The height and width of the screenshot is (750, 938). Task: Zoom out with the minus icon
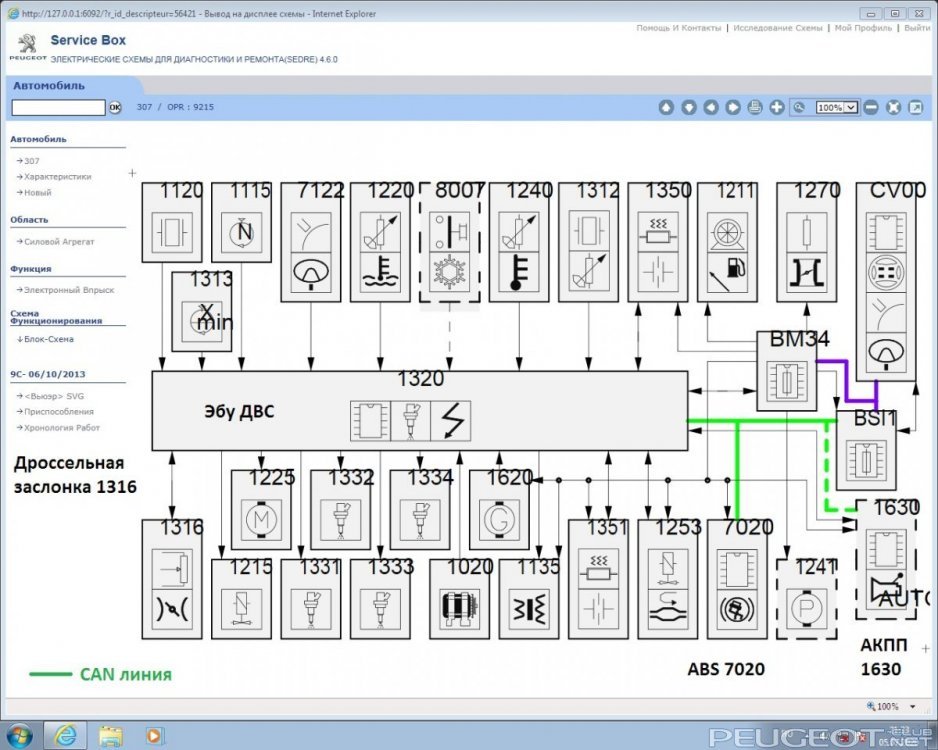pyautogui.click(x=871, y=107)
